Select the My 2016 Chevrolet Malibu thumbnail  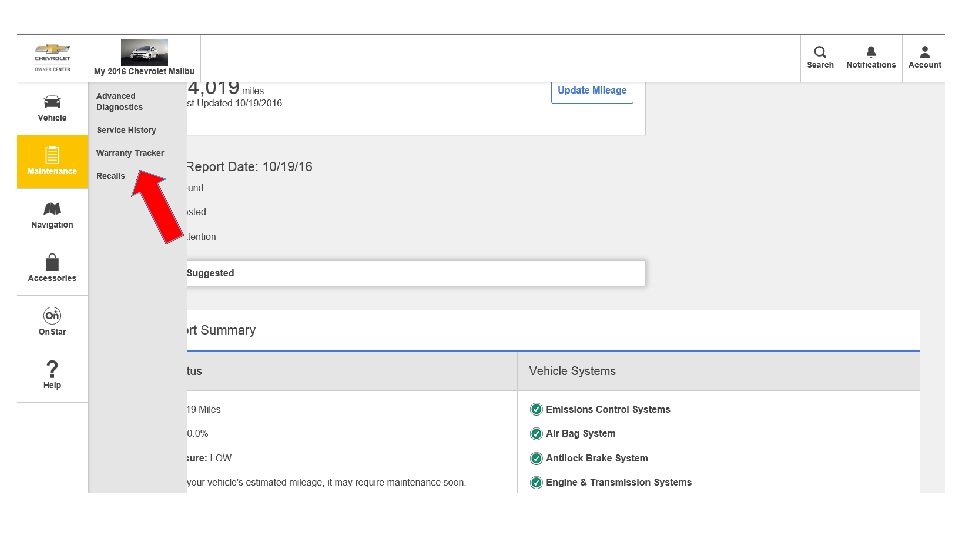144,53
